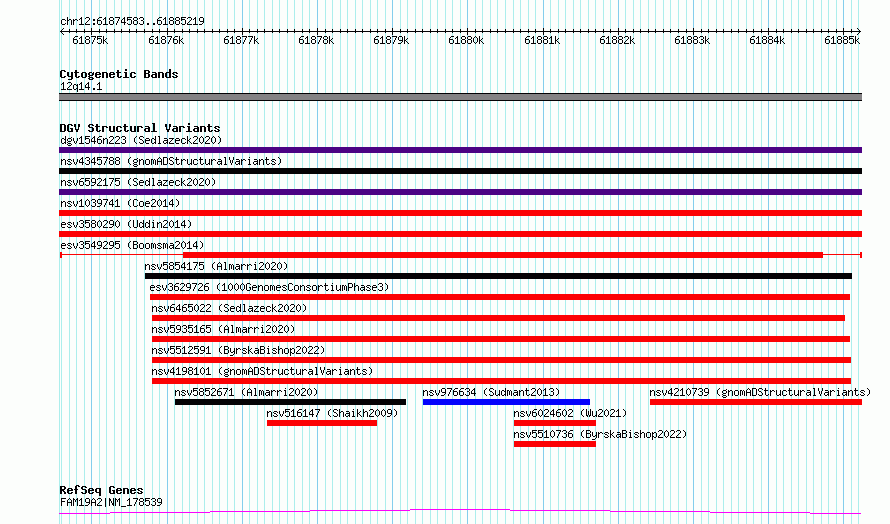Click the 61880k ruler tick label
The image size is (890, 524).
point(466,40)
